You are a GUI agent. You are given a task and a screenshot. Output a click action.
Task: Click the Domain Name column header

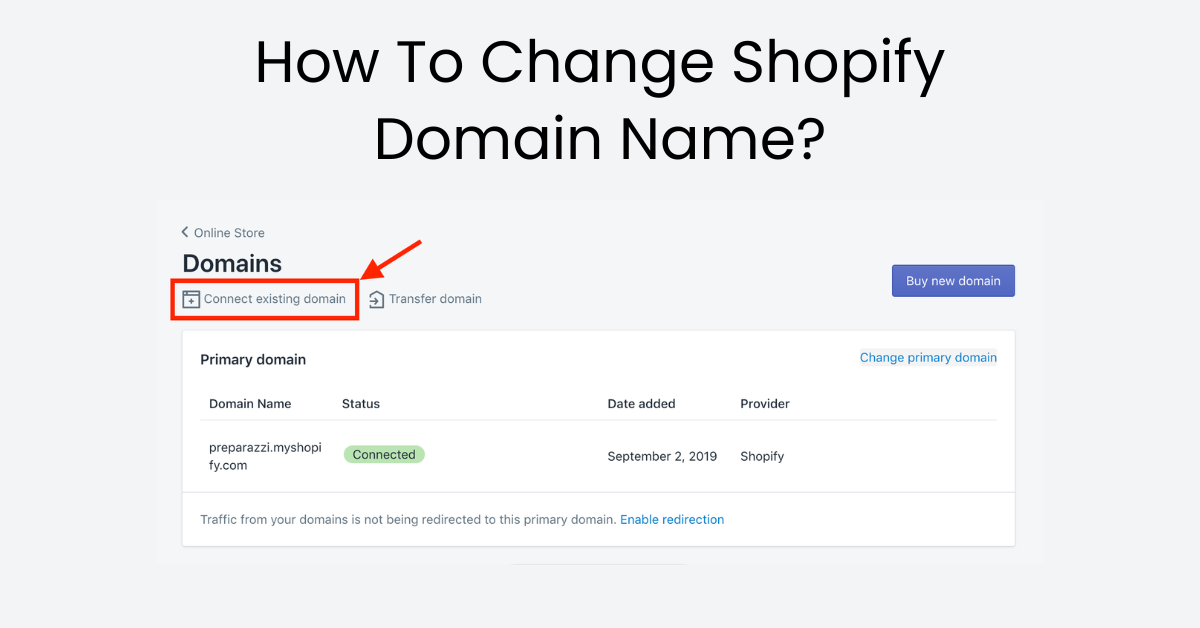click(250, 404)
